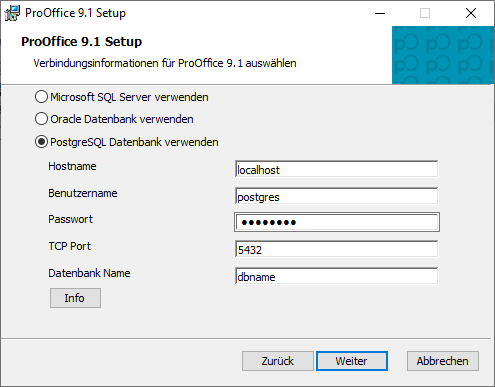Viewport: 495px width, 387px height.
Task: Go back with Zurück button
Action: coord(278,361)
